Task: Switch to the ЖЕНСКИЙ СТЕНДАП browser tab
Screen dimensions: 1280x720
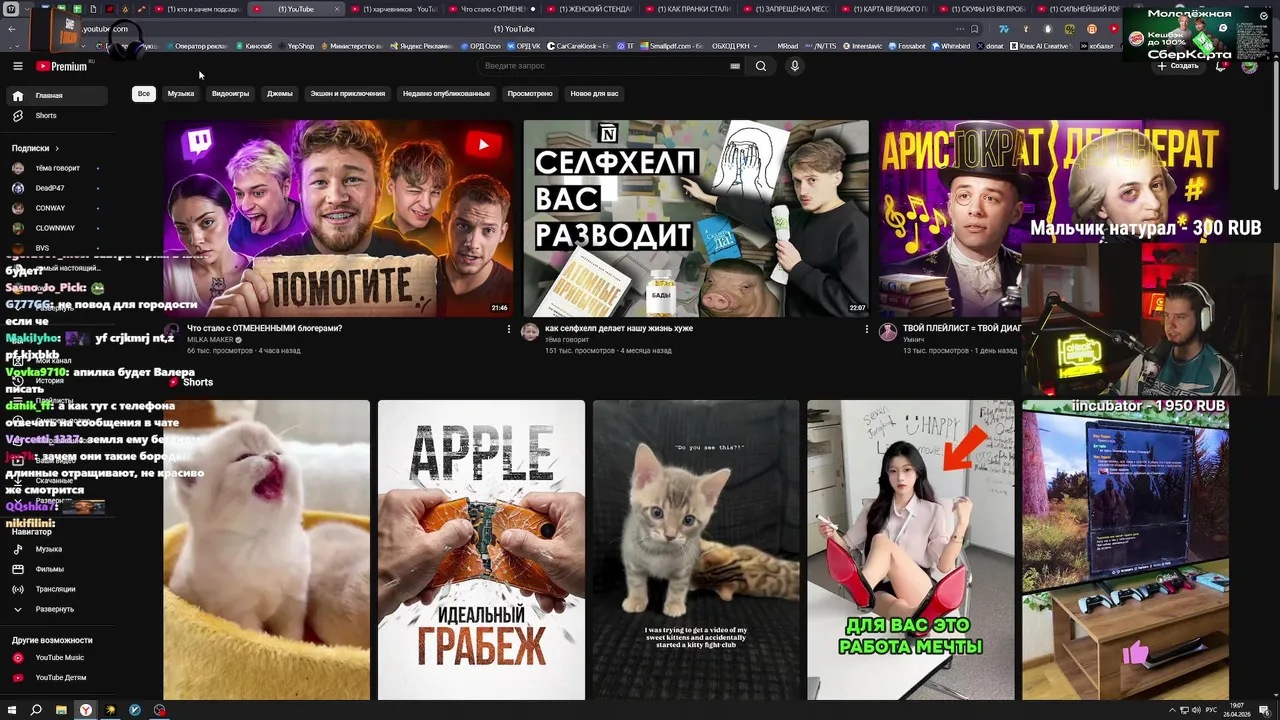Action: (x=589, y=9)
